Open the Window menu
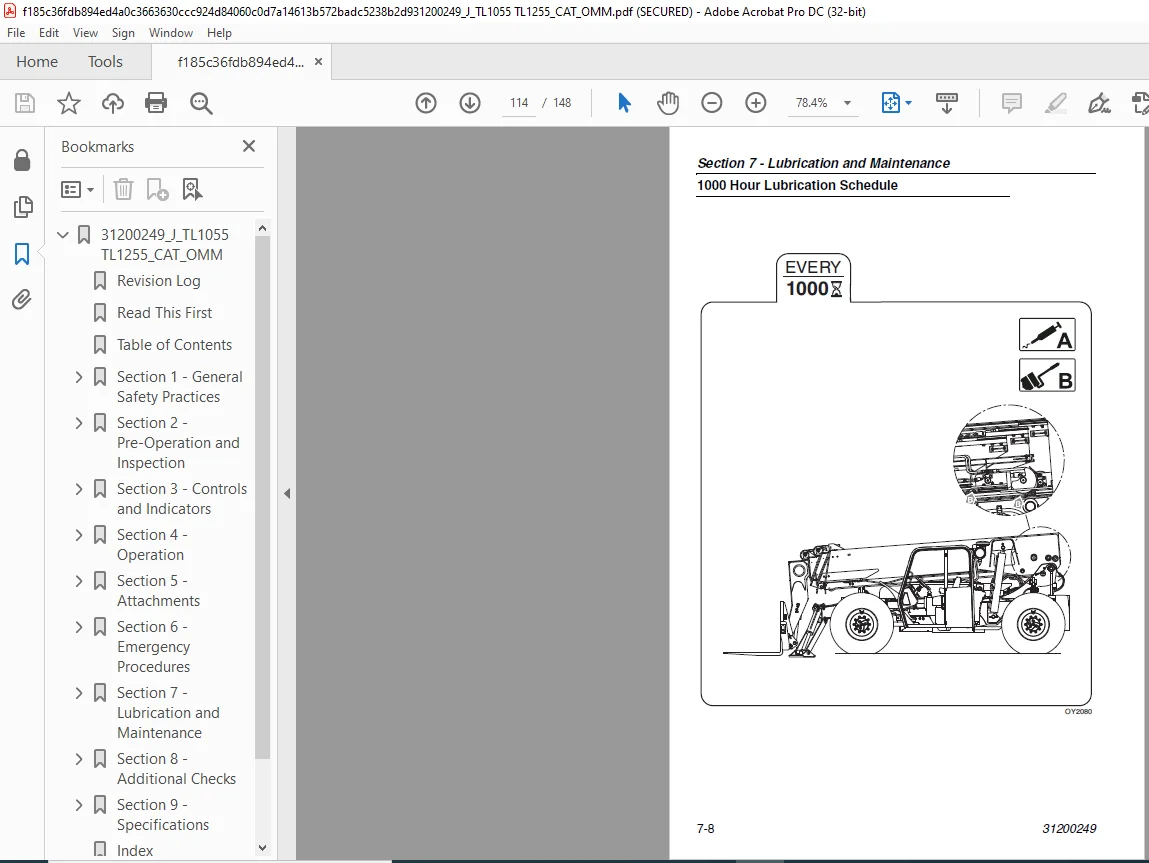The image size is (1149, 863). coord(171,33)
